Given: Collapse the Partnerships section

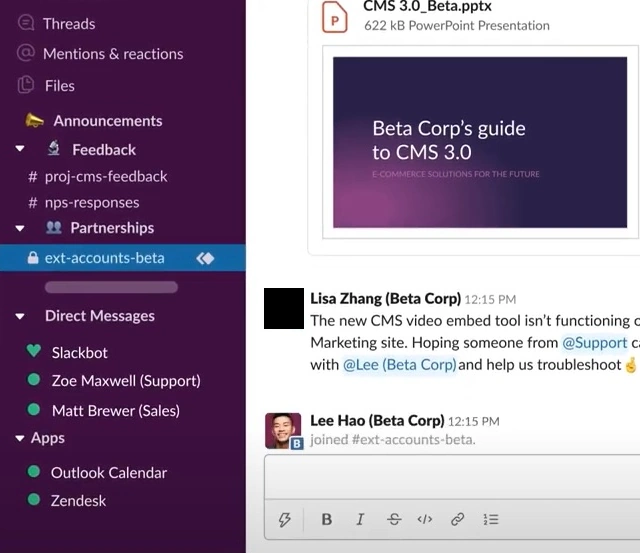Looking at the screenshot, I should [21, 228].
